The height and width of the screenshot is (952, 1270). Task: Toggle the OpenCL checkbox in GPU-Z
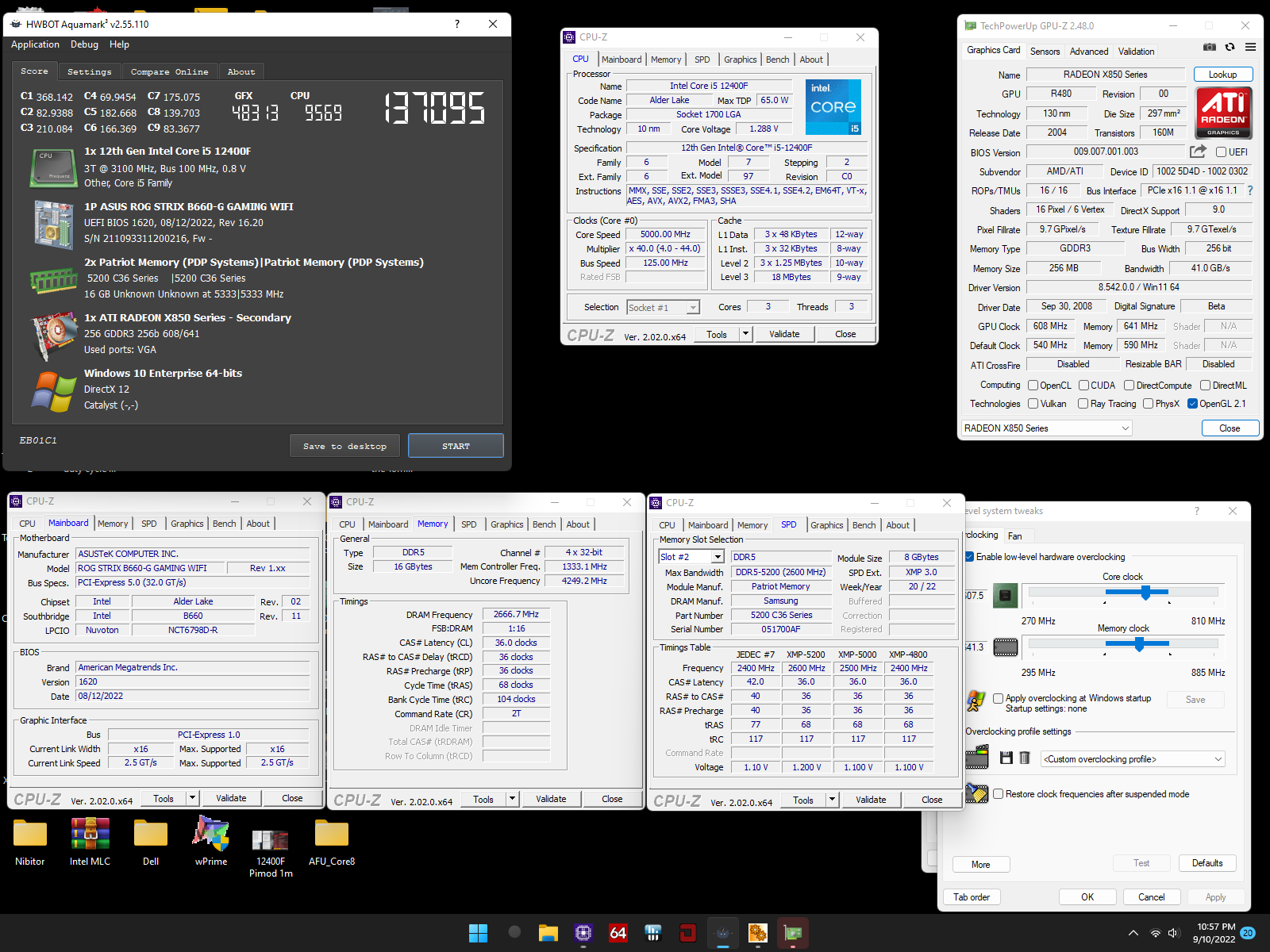pos(1033,386)
